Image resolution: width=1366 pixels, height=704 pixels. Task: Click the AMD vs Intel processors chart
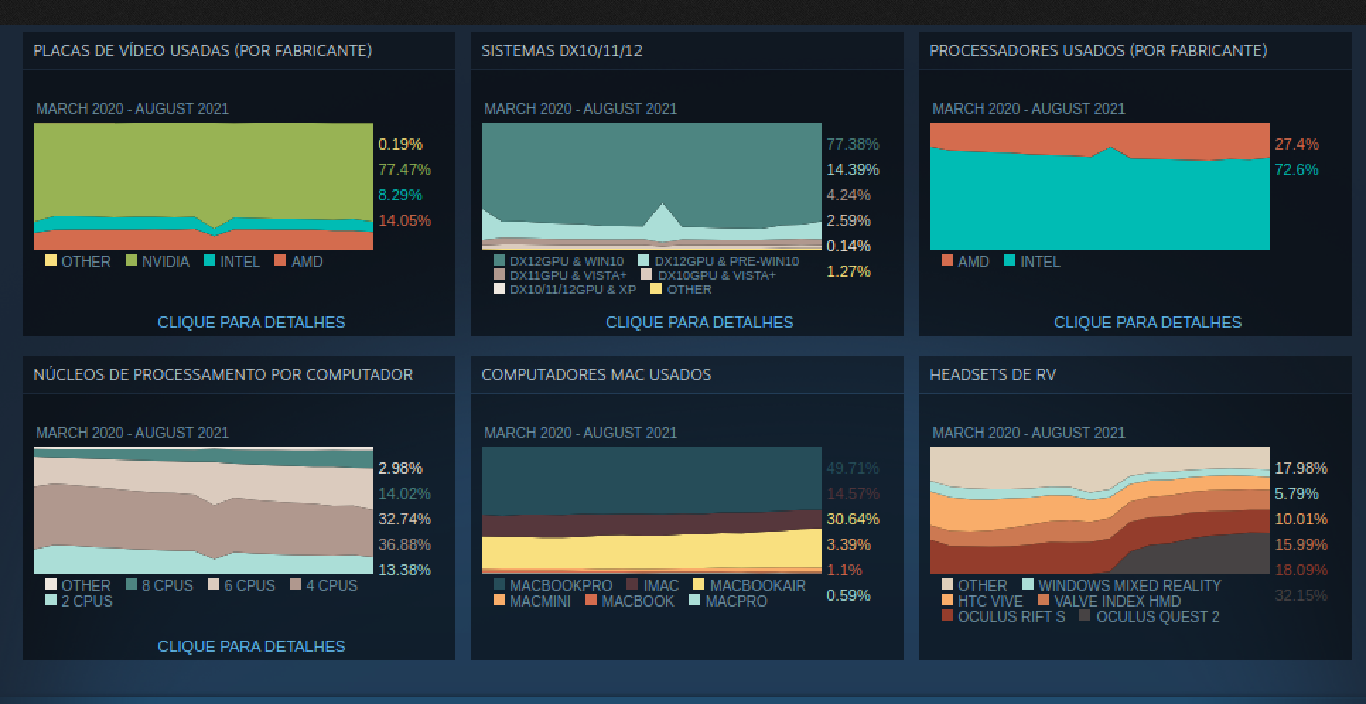(x=1099, y=187)
